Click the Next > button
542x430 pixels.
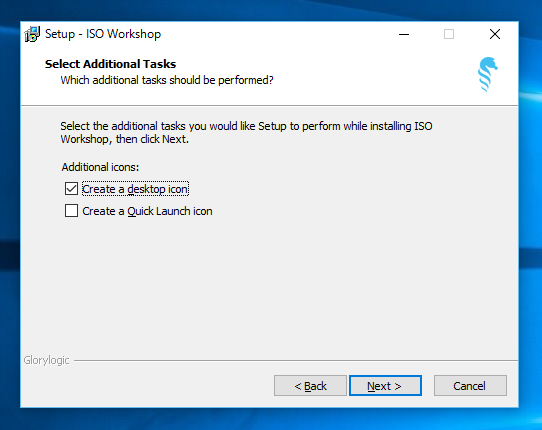pyautogui.click(x=385, y=385)
